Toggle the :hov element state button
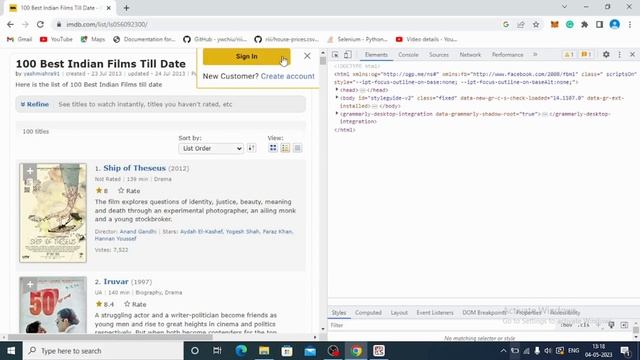This screenshot has height=360, width=640. (566, 325)
